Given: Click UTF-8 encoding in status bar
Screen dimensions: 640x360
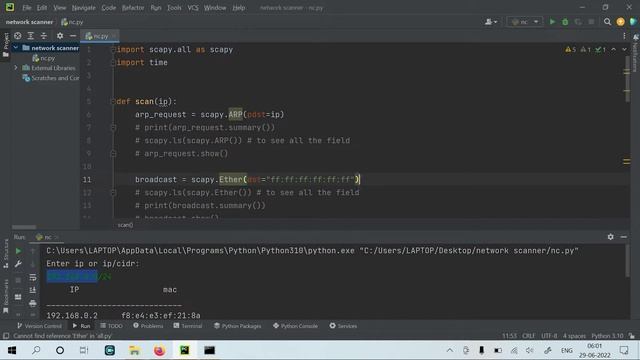Looking at the screenshot, I should tap(549, 336).
